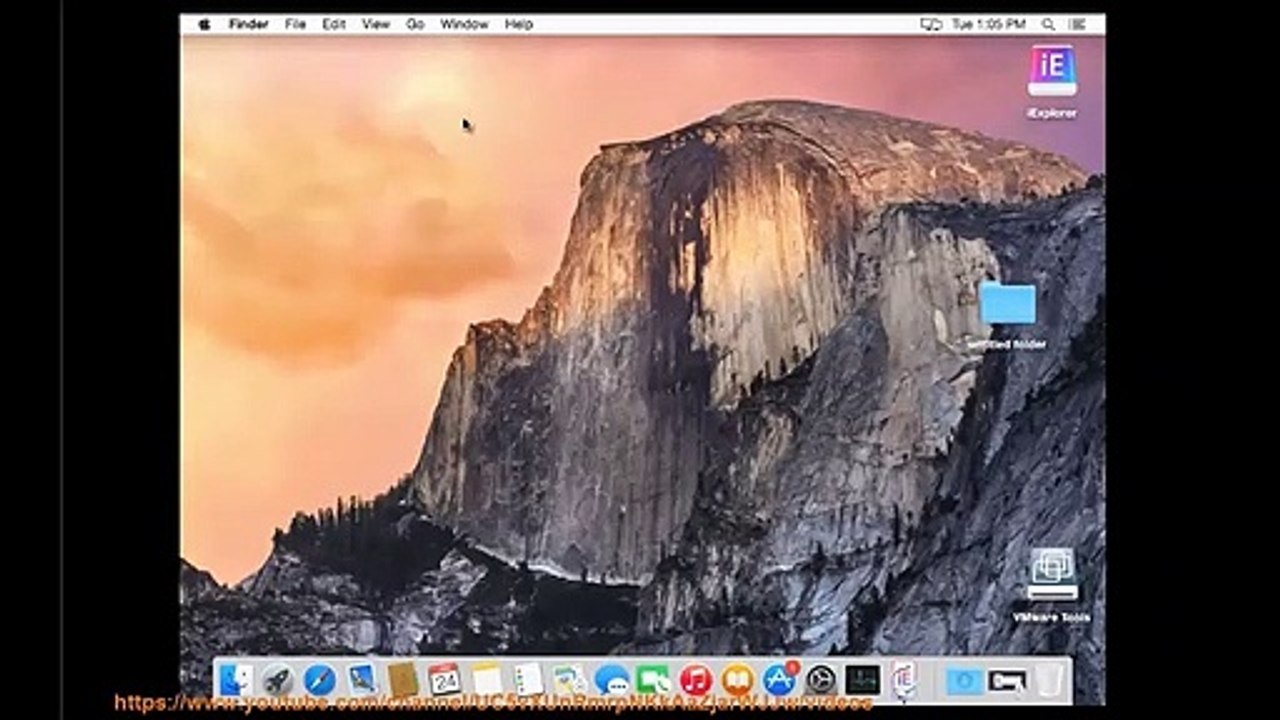
Task: Open yellow Notes icon in Dock
Action: click(487, 680)
